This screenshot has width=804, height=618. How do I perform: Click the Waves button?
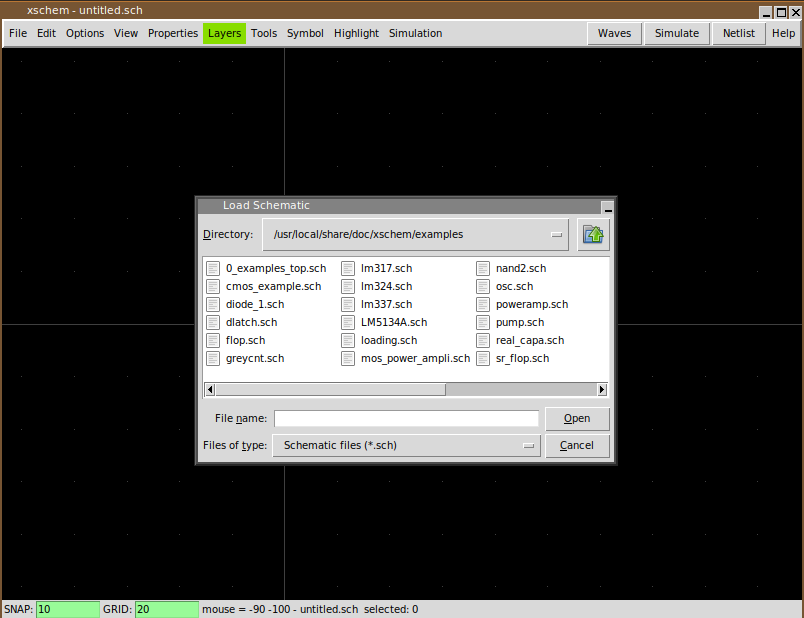[614, 33]
